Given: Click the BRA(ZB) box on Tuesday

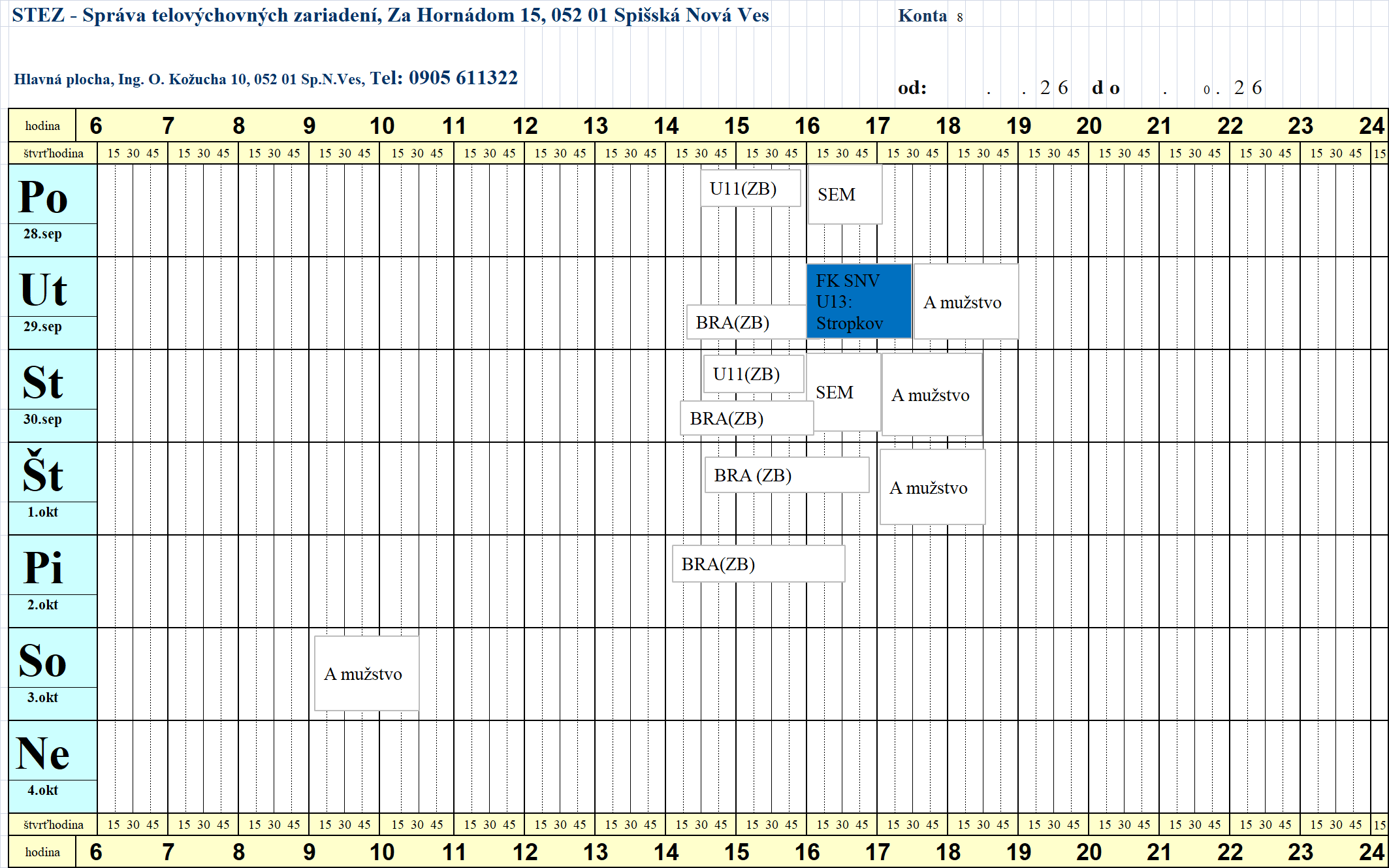Looking at the screenshot, I should 746,322.
